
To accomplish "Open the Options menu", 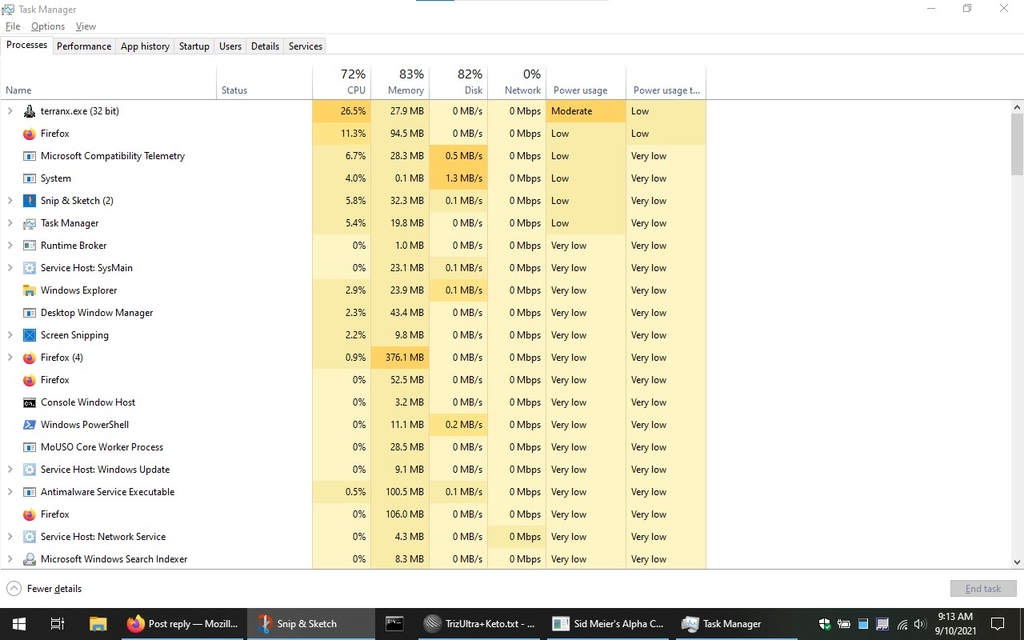I will click(48, 26).
